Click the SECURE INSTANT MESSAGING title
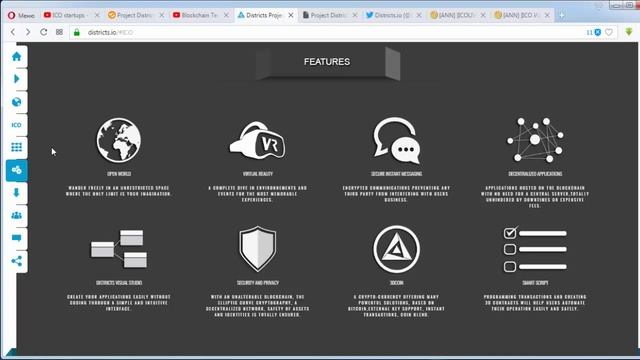This screenshot has width=640, height=360. point(396,174)
